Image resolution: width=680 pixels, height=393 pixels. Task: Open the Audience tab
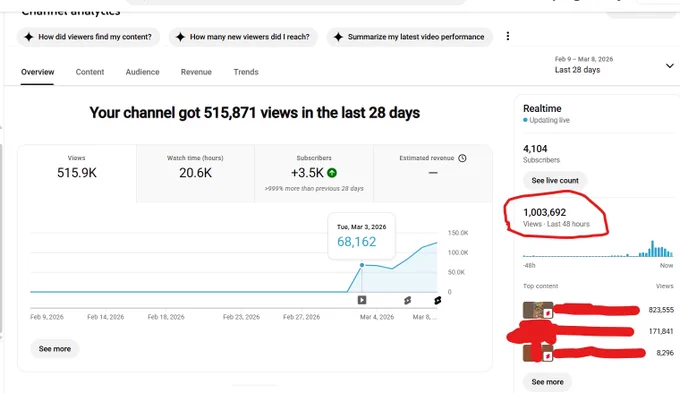(x=142, y=72)
